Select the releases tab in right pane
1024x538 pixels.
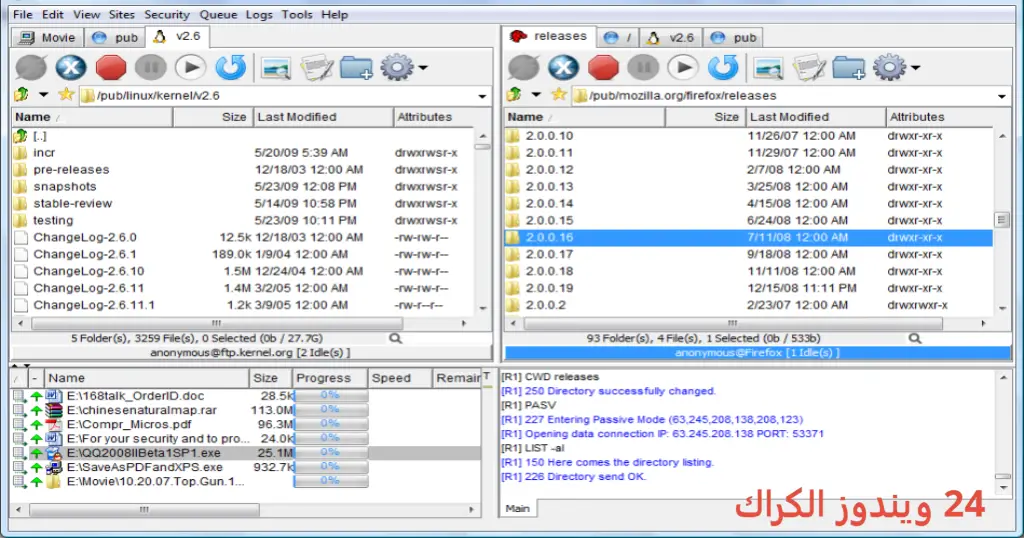549,37
